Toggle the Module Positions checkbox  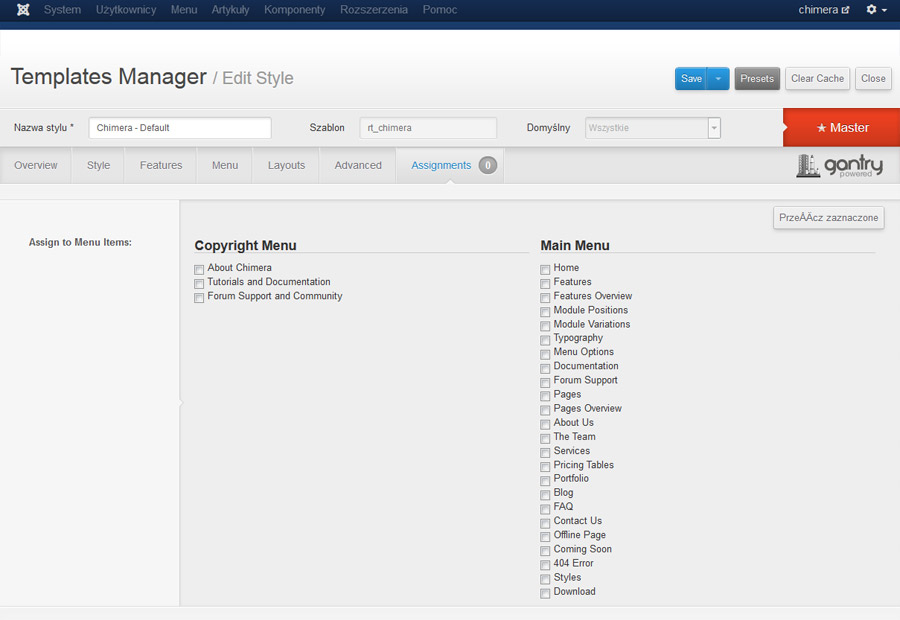pyautogui.click(x=545, y=312)
